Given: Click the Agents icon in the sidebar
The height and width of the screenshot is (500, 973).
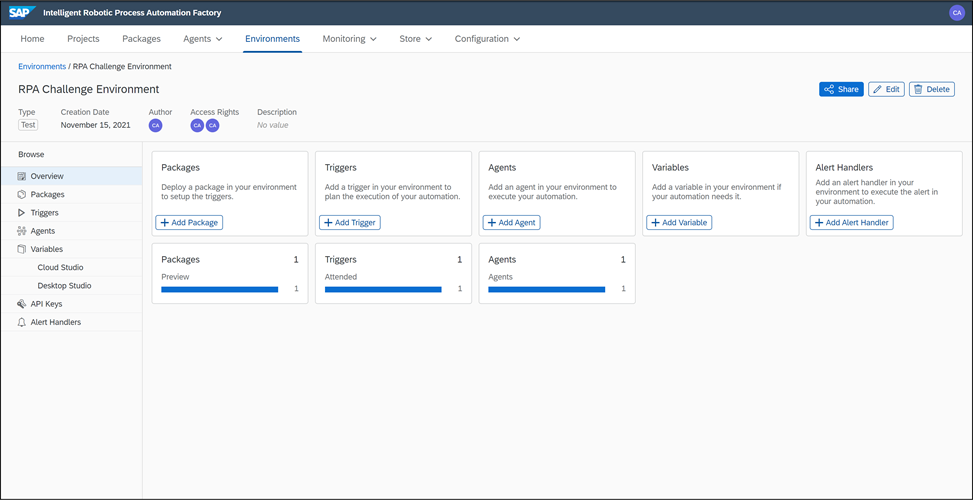Looking at the screenshot, I should point(22,231).
